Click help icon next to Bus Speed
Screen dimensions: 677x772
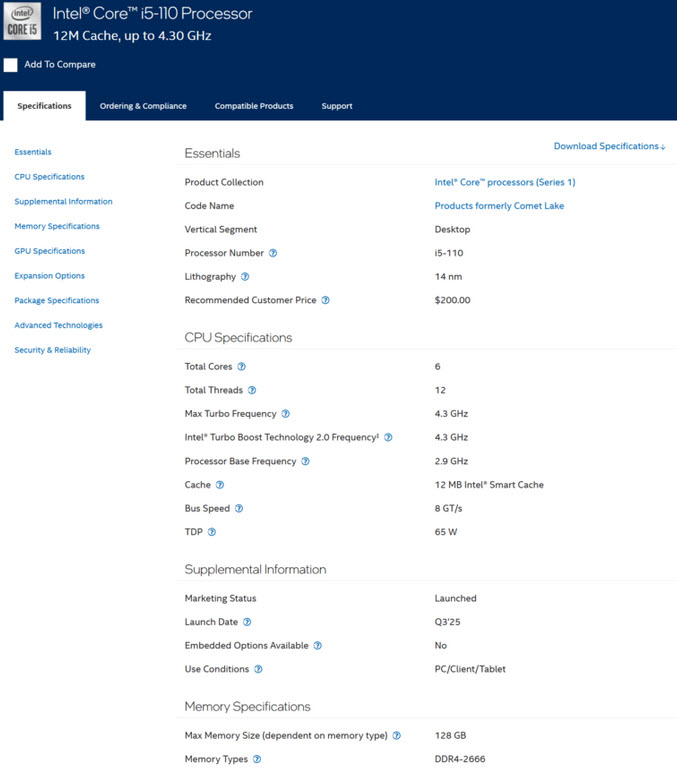coord(239,509)
